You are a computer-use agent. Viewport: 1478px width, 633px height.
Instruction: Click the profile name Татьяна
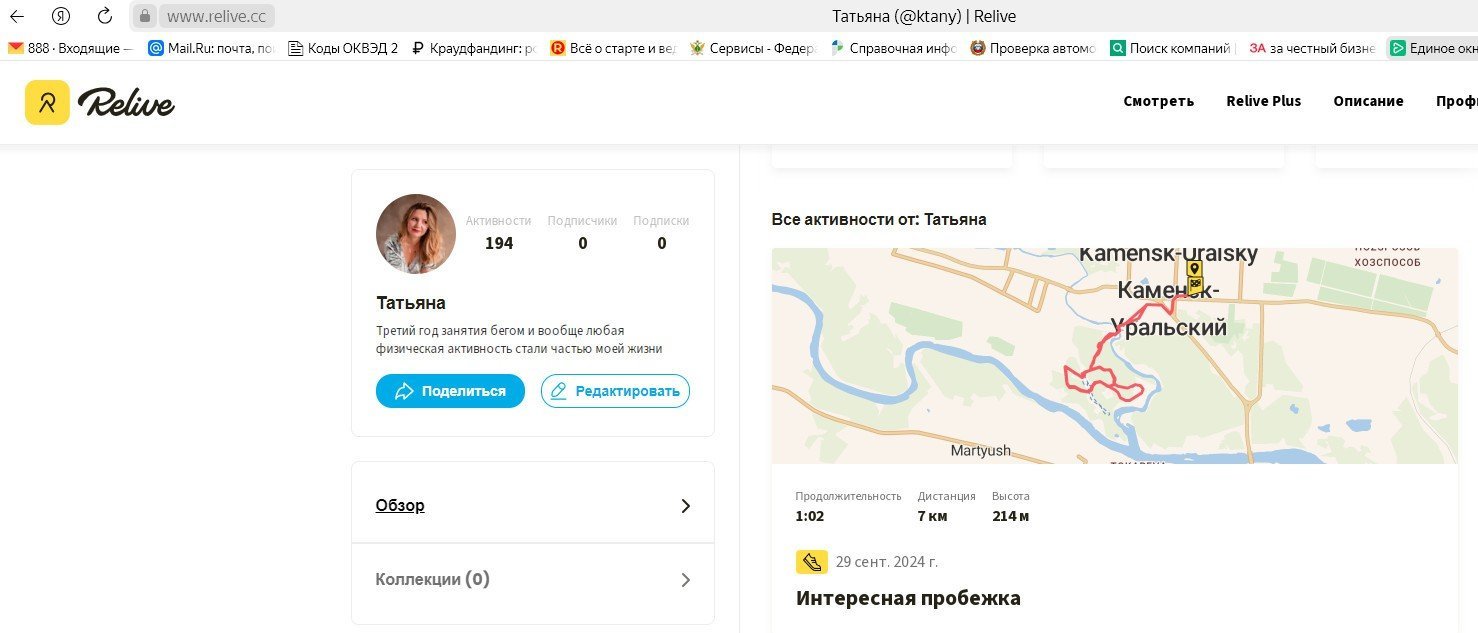(x=411, y=303)
